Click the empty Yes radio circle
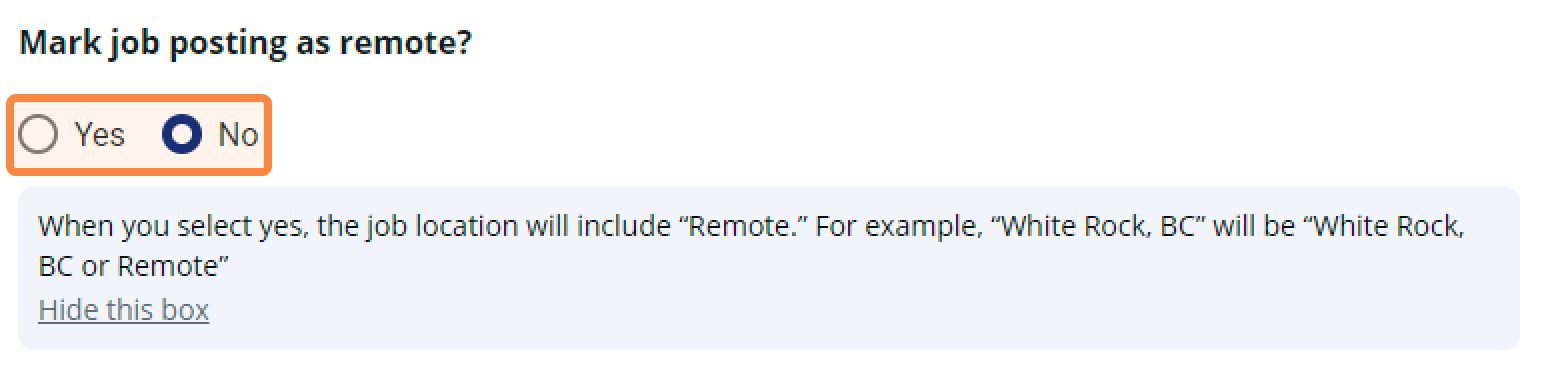 pos(38,135)
